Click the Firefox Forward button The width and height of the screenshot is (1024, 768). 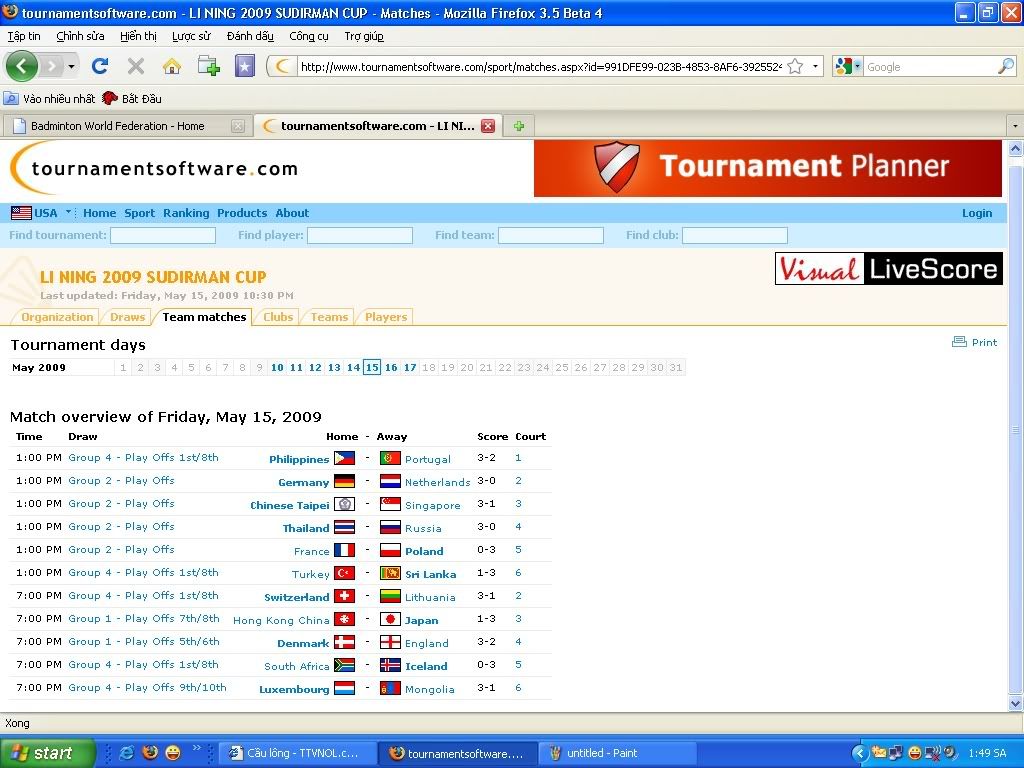[52, 66]
